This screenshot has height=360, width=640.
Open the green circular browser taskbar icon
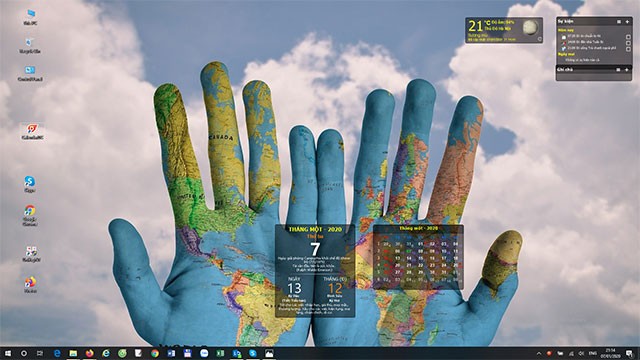pyautogui.click(x=122, y=353)
